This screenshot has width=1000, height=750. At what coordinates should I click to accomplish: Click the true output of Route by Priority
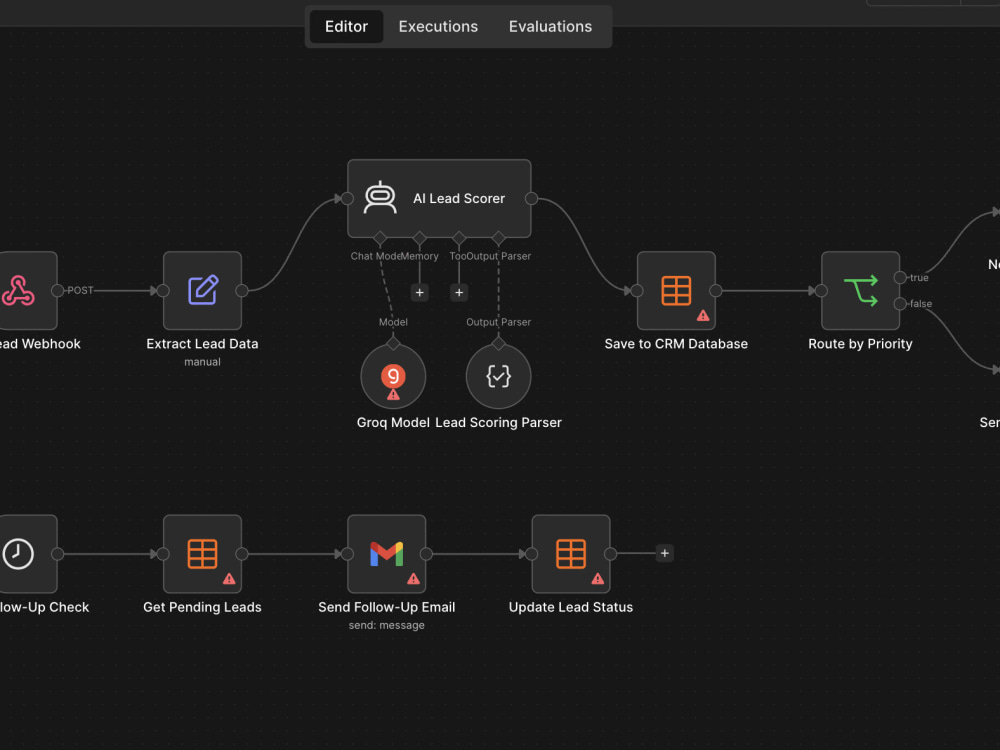click(x=900, y=277)
